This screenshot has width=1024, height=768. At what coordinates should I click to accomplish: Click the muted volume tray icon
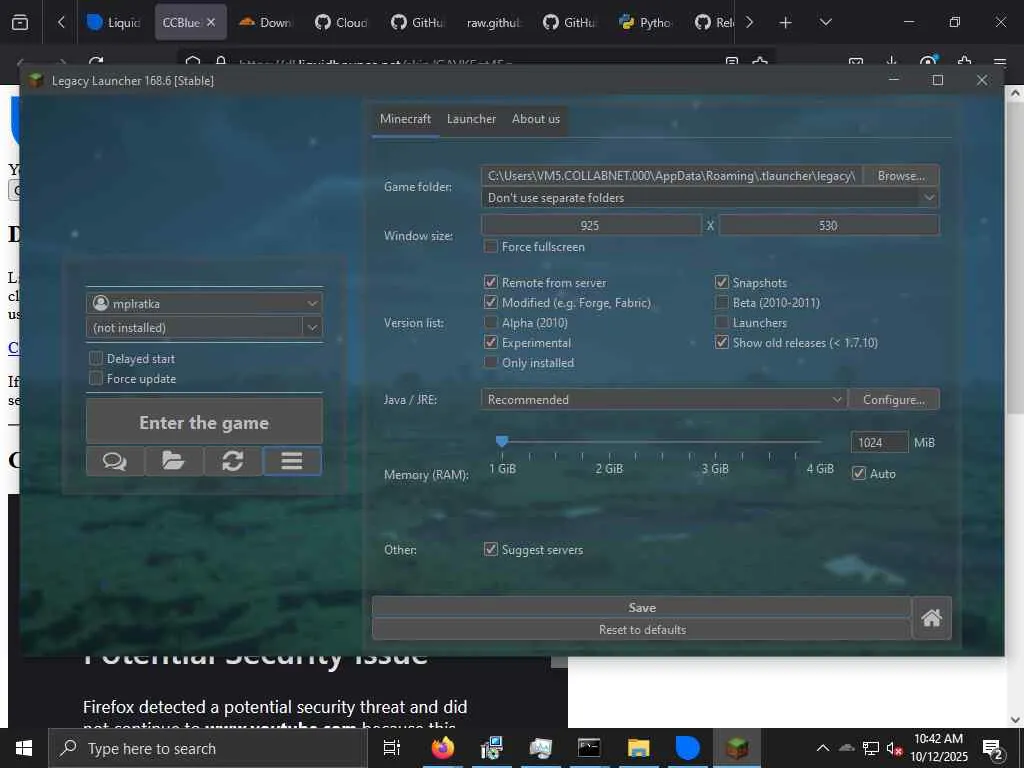894,749
